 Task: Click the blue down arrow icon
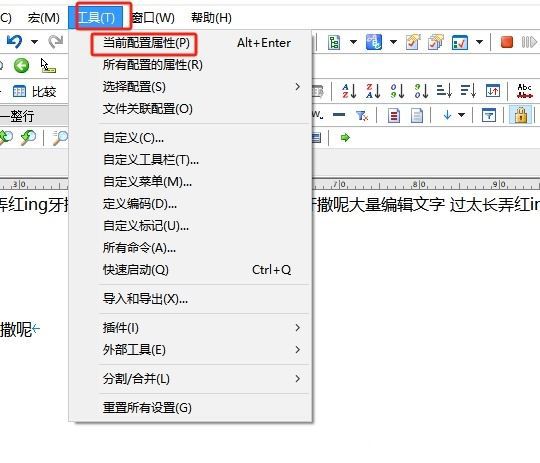447,115
